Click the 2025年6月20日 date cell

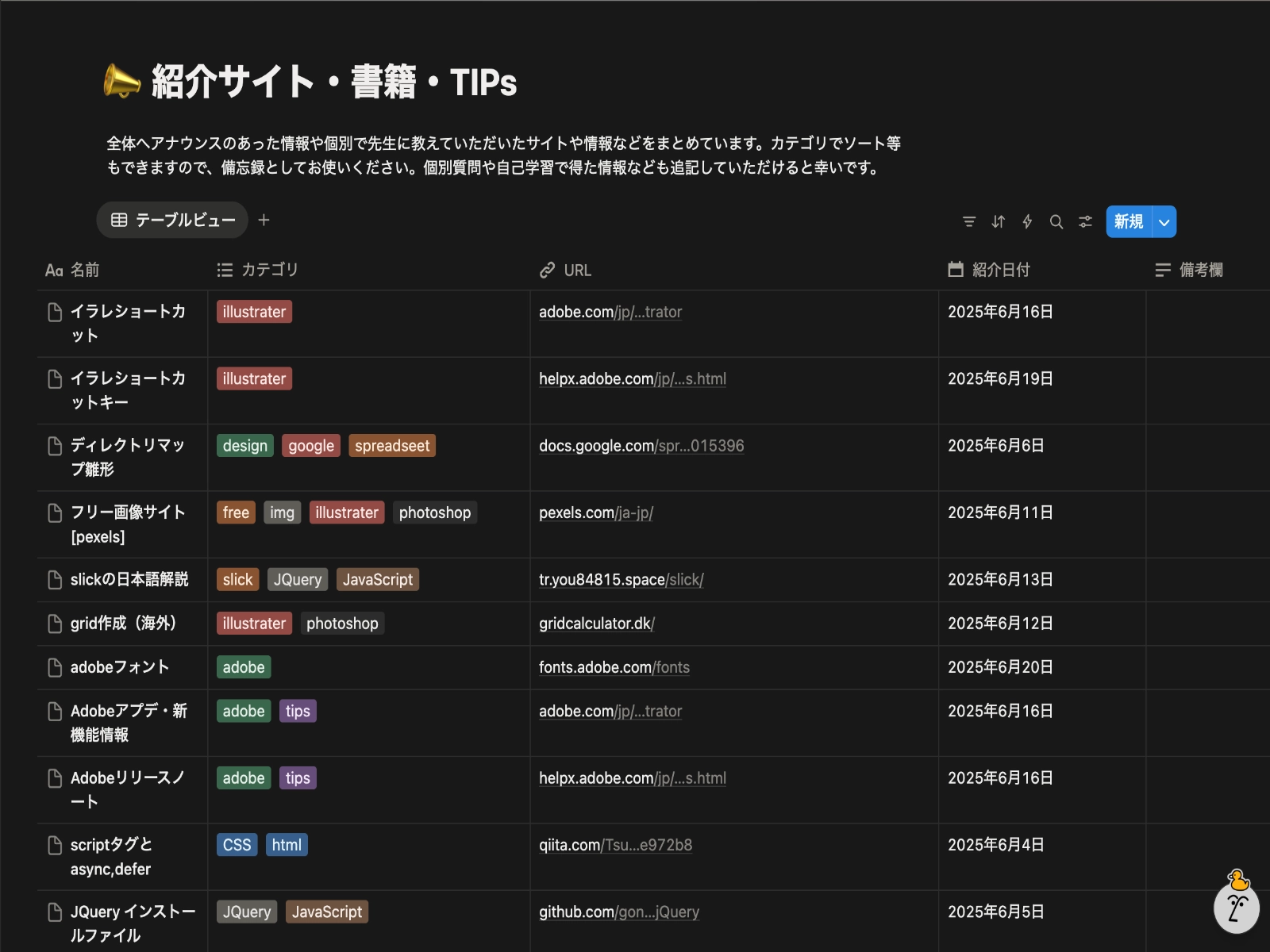pos(1000,667)
